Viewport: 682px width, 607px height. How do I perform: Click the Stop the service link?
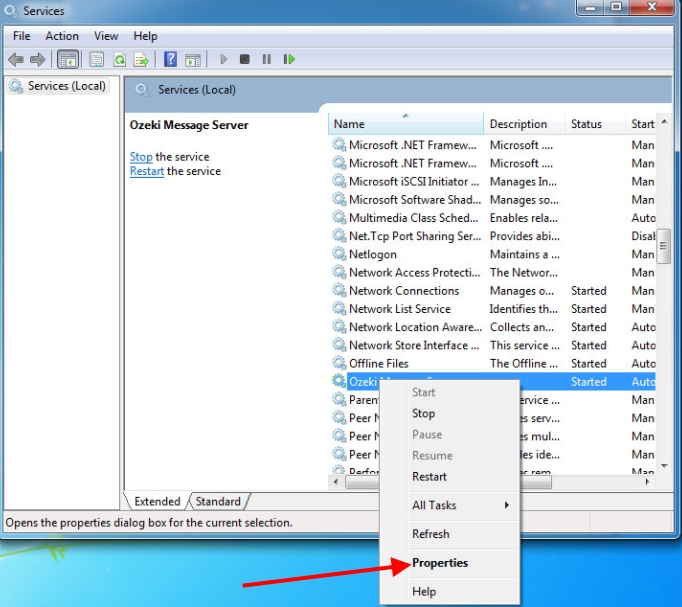[x=141, y=157]
